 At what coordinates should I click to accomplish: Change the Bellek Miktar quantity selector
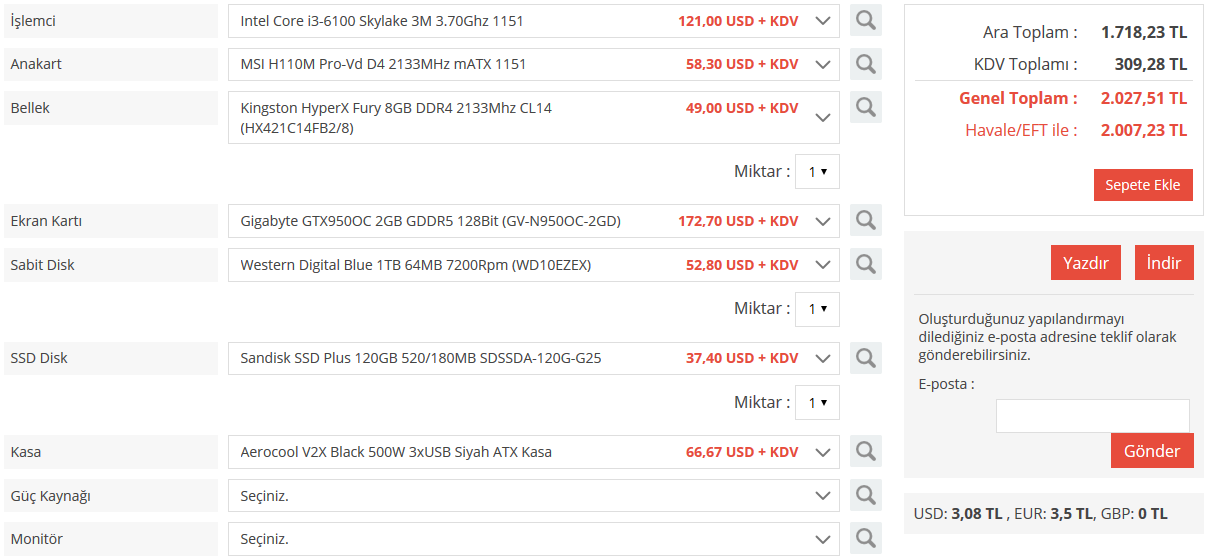pyautogui.click(x=817, y=172)
